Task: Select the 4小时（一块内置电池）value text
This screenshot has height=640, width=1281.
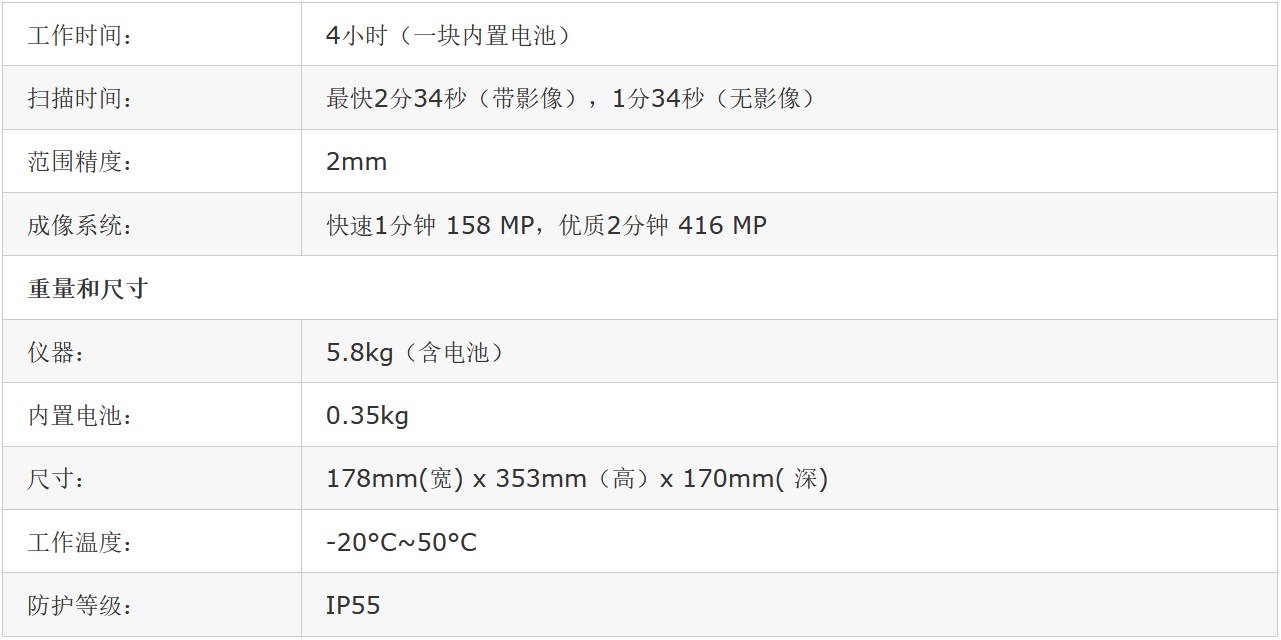Action: [449, 36]
